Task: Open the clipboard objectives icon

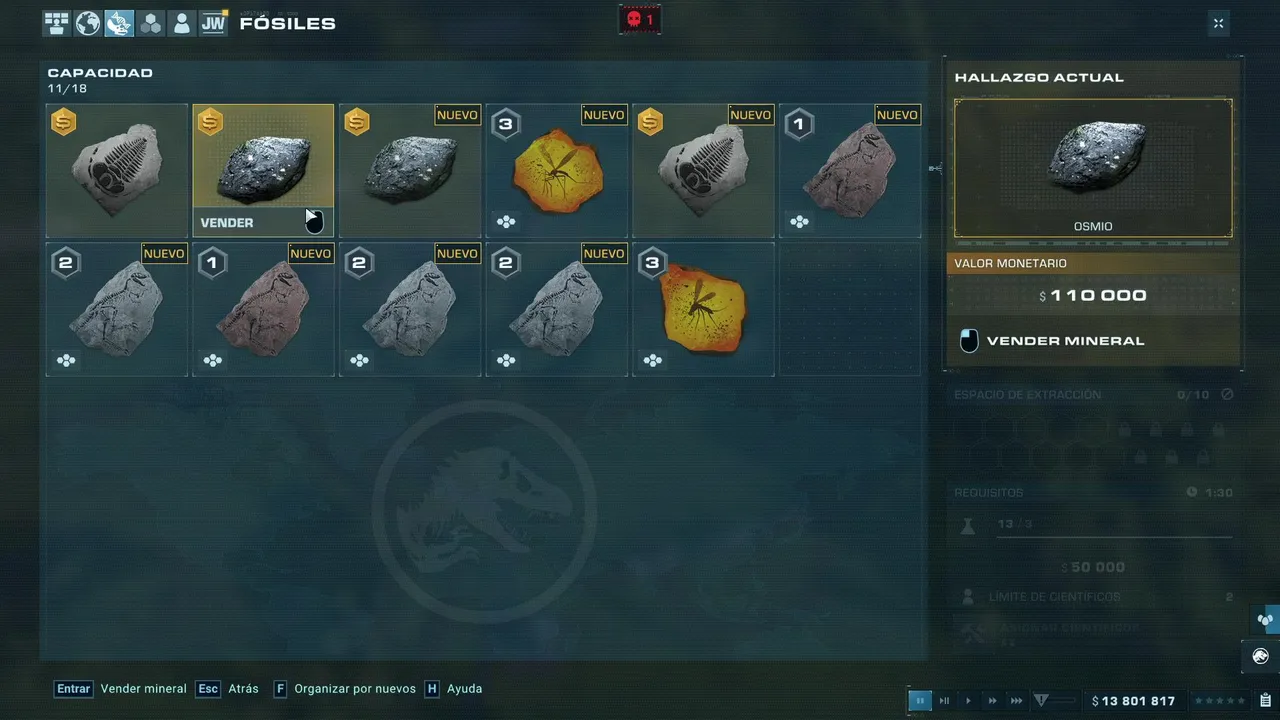Action: pyautogui.click(x=1266, y=701)
